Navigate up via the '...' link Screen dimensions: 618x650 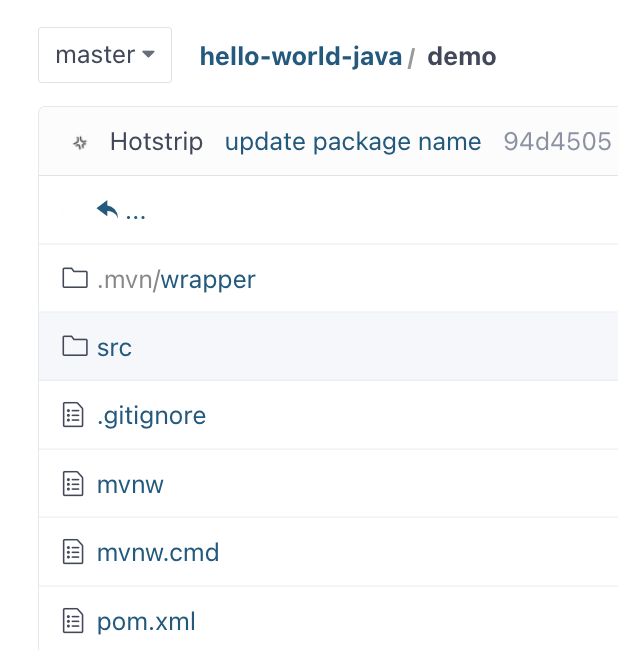coord(136,212)
